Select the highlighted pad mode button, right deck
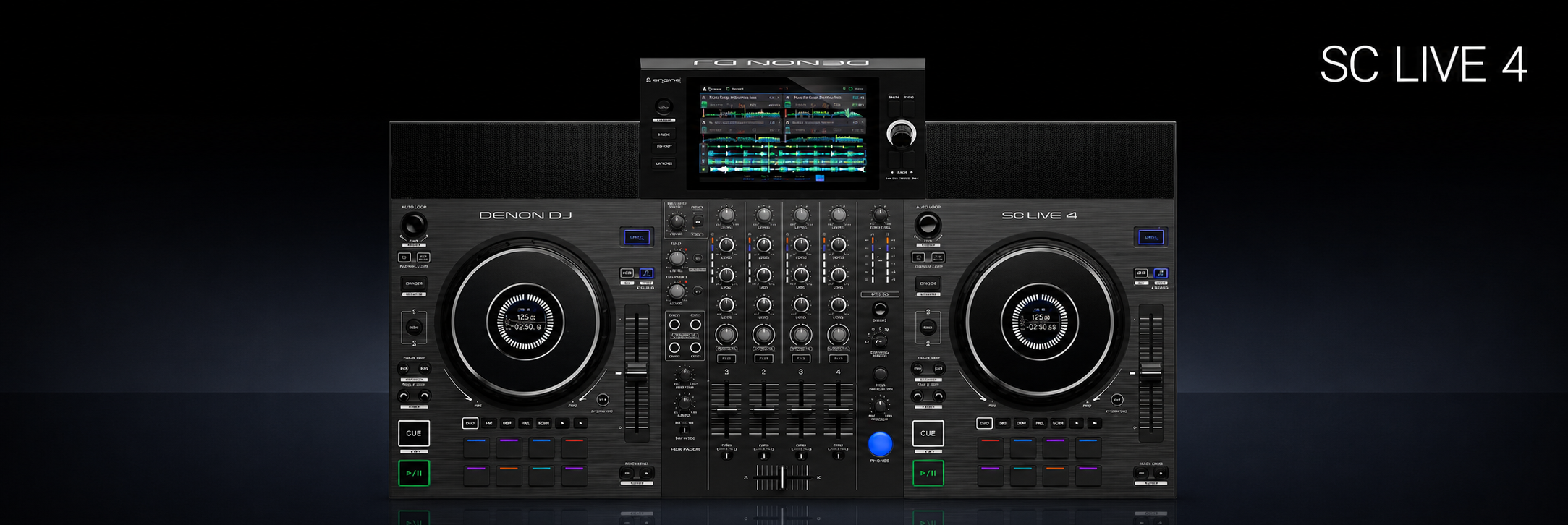Image resolution: width=1568 pixels, height=525 pixels. (984, 423)
